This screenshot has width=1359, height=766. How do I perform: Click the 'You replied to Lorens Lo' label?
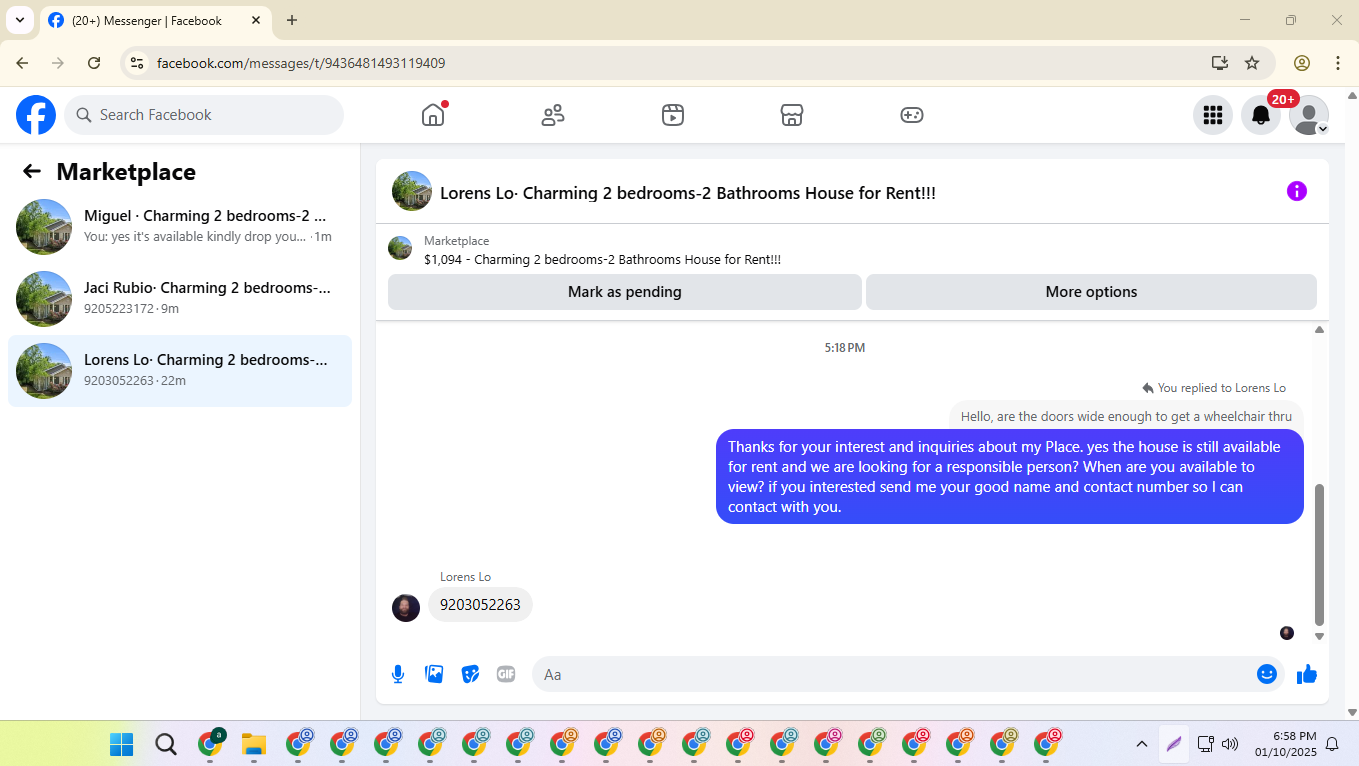1213,388
